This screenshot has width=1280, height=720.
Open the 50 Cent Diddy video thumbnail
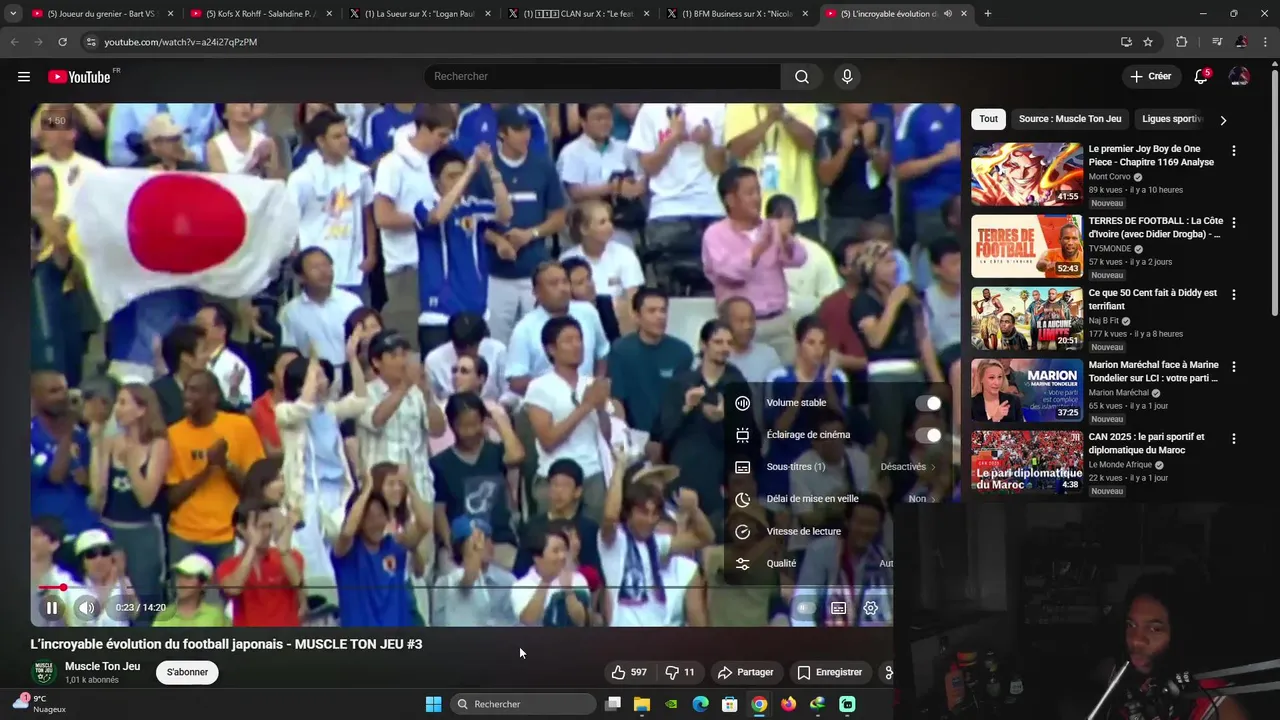pos(1027,318)
